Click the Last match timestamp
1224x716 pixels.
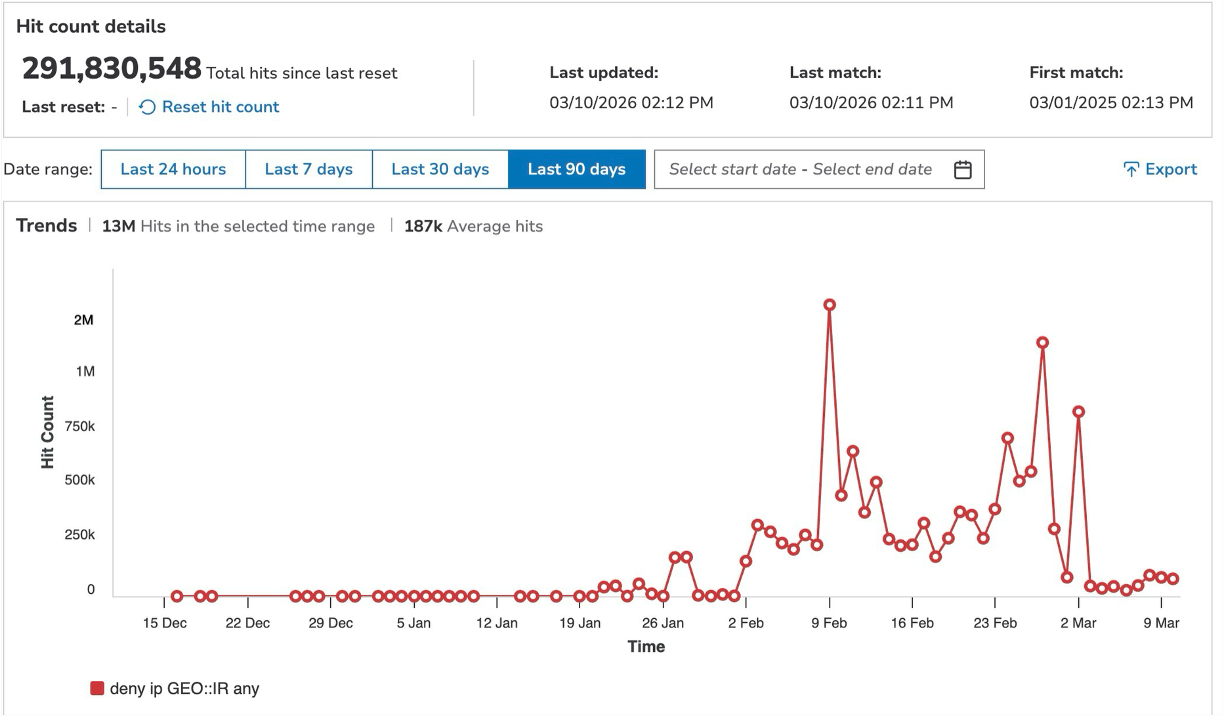click(870, 102)
